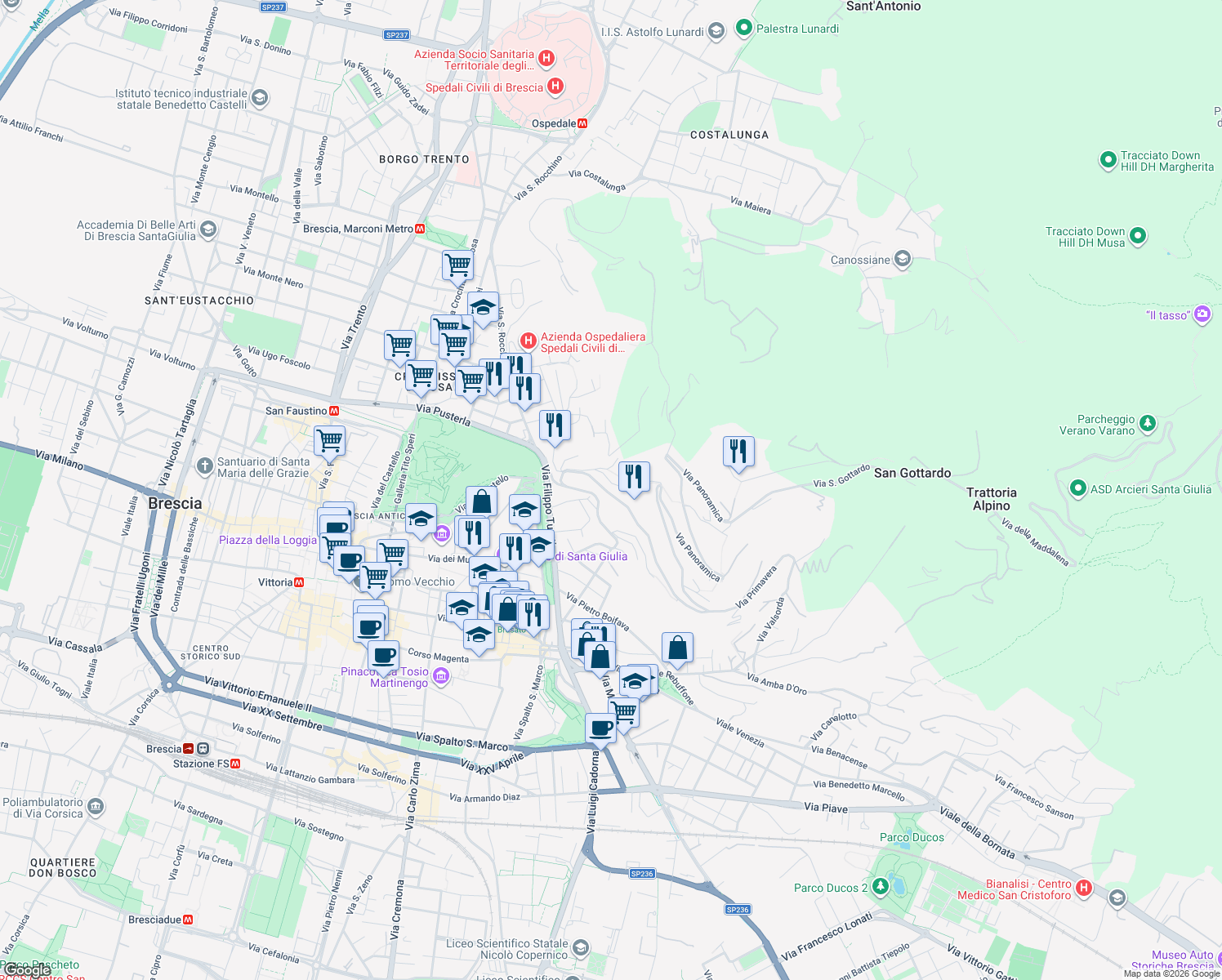This screenshot has width=1222, height=980.
Task: Click the Ospedale metro station marker
Action: coord(582,122)
